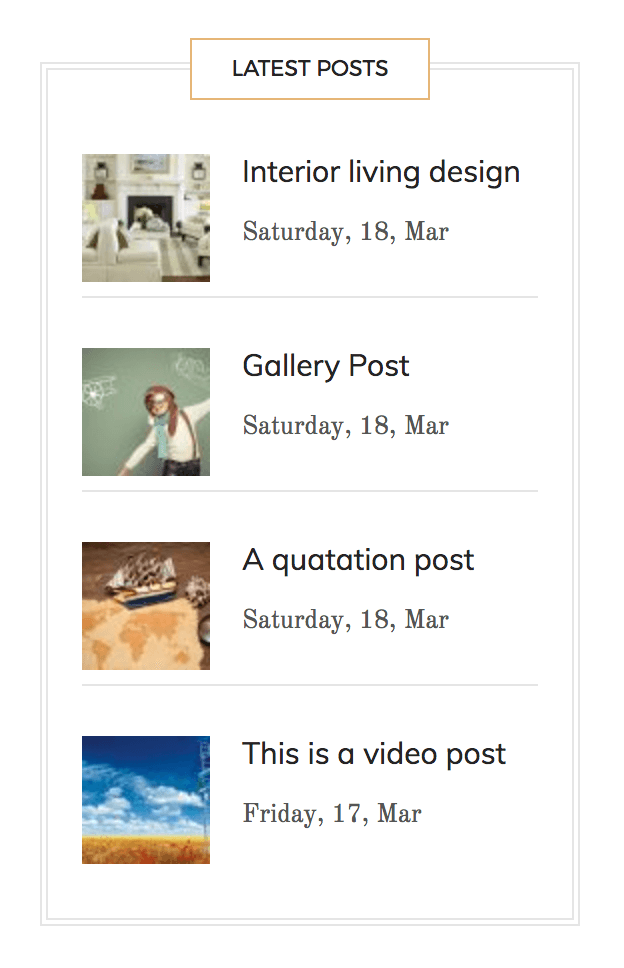
Task: Click the golden field in the video thumbnail
Action: coord(146,850)
